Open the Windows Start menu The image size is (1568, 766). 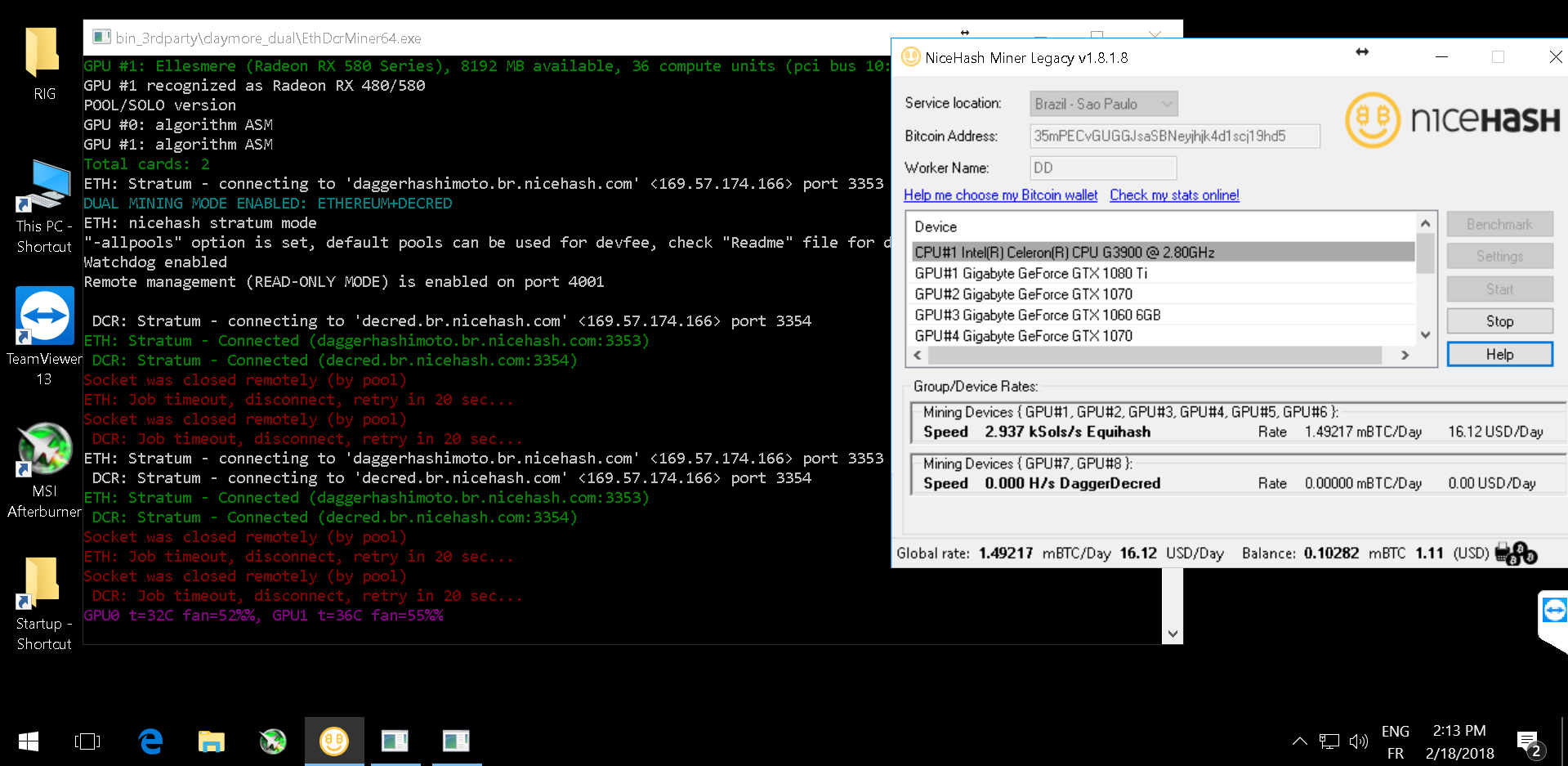[x=27, y=741]
